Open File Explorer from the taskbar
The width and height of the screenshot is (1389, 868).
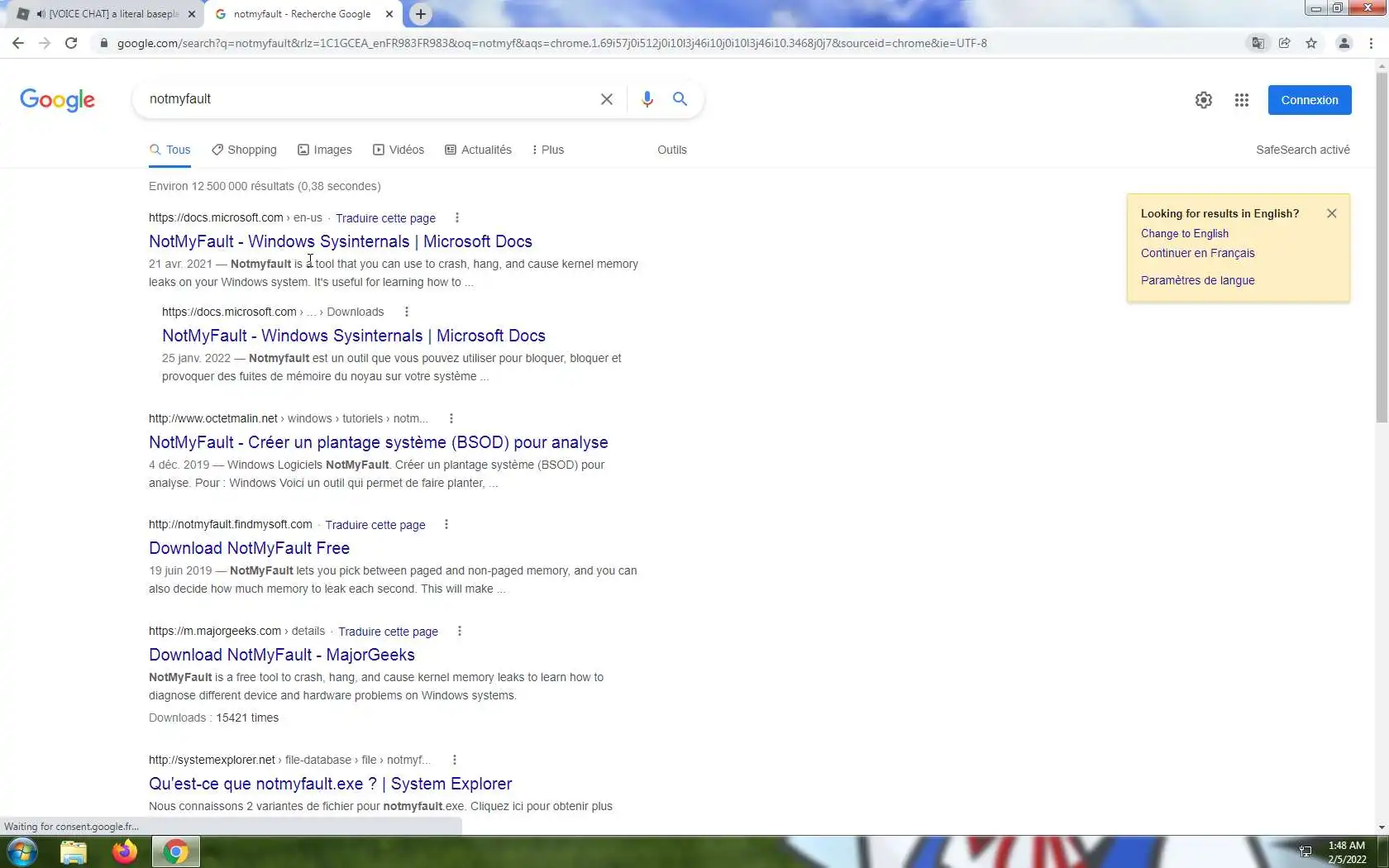[74, 851]
